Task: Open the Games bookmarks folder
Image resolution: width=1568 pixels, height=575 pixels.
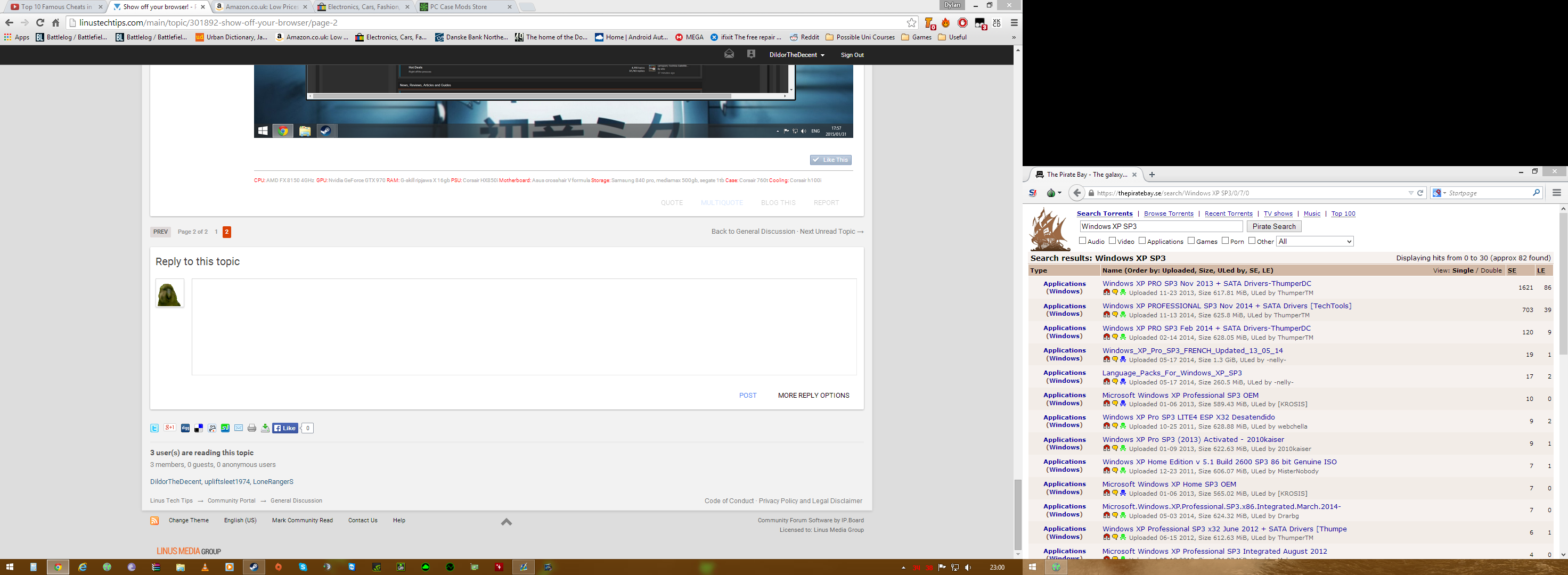Action: [x=917, y=37]
